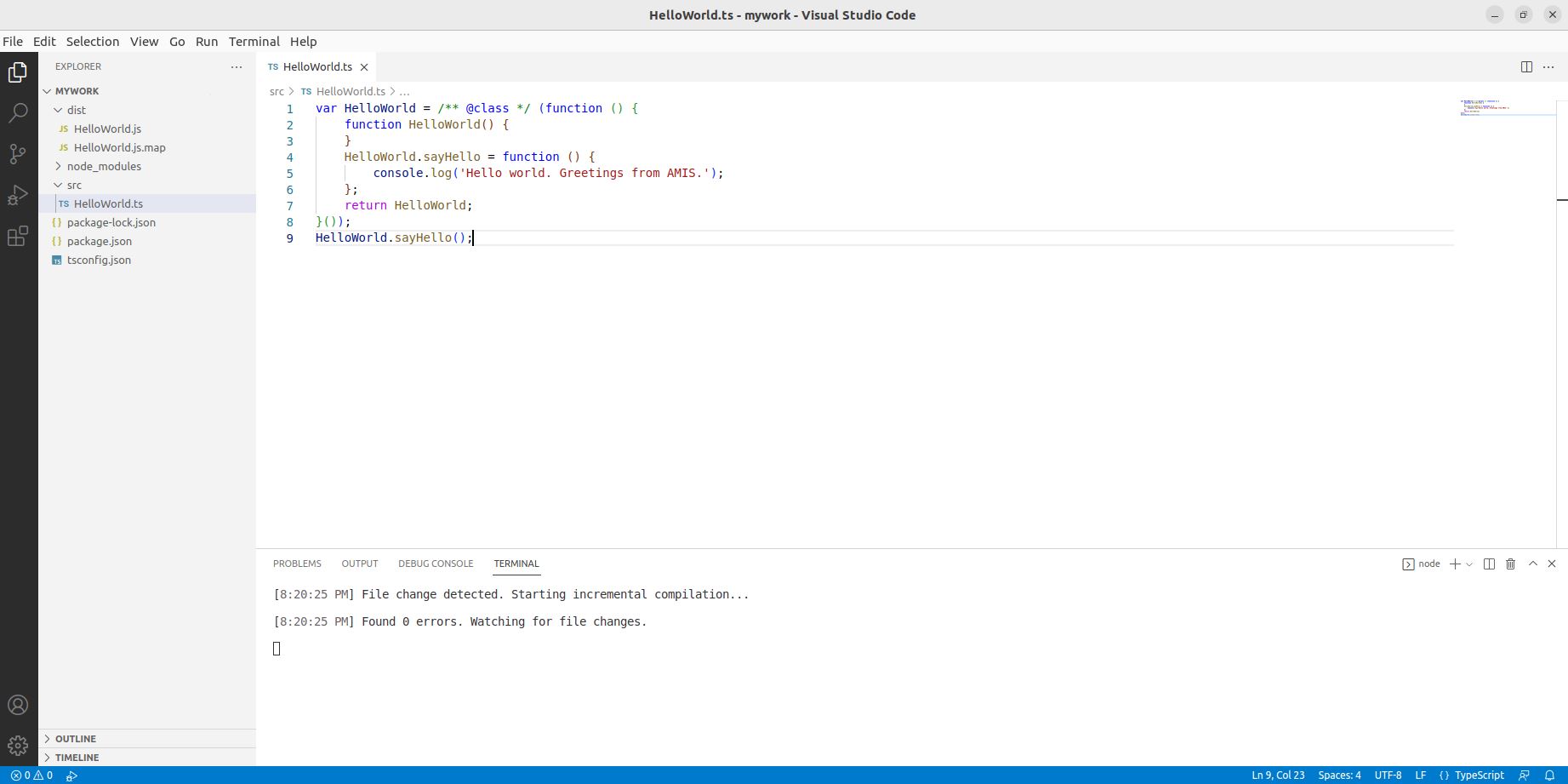Open the Accounts menu icon
The width and height of the screenshot is (1568, 784).
pyautogui.click(x=18, y=705)
